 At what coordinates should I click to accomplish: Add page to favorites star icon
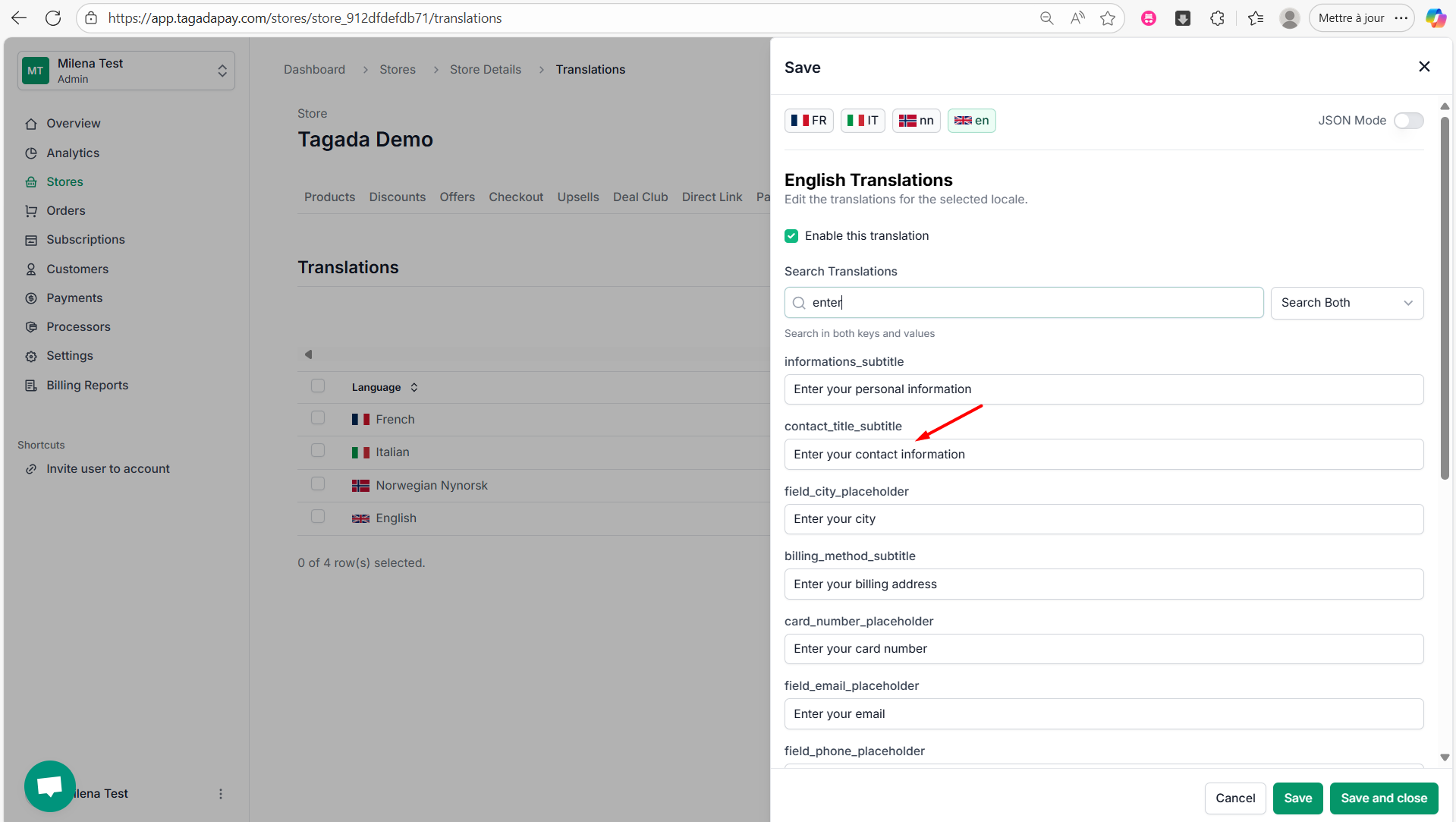(1108, 18)
